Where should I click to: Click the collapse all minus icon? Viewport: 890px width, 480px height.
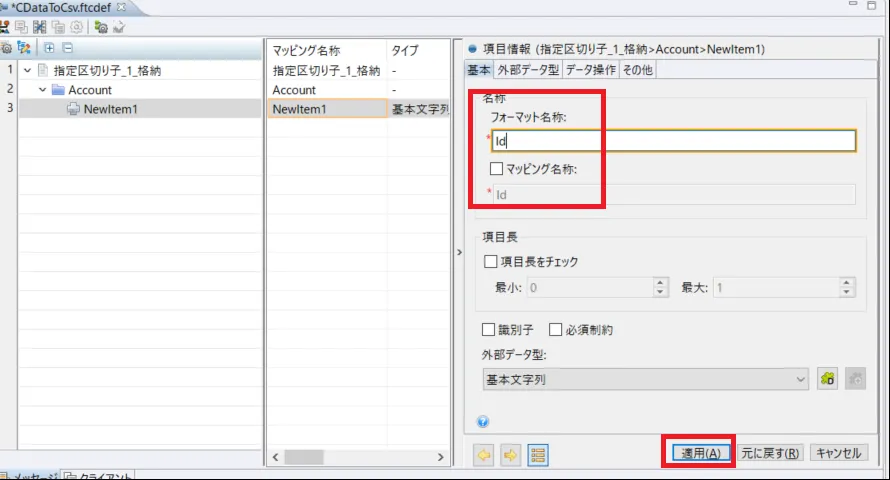pos(67,48)
